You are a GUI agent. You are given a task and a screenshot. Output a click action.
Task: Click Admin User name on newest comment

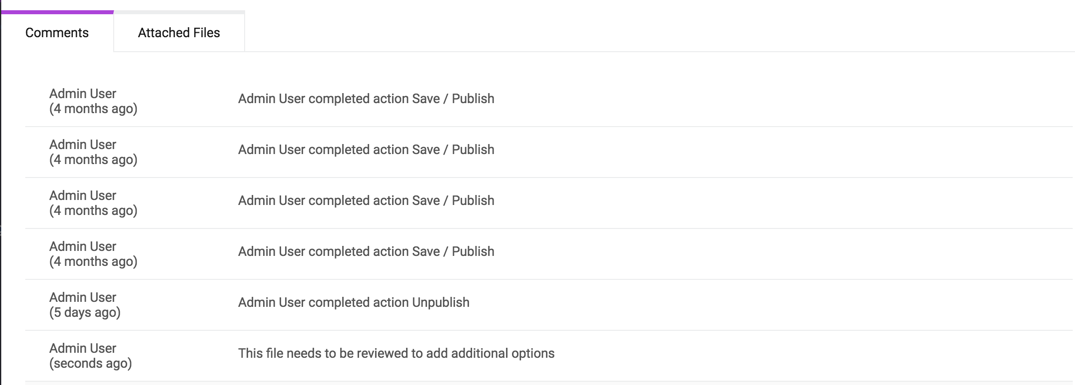pos(83,348)
